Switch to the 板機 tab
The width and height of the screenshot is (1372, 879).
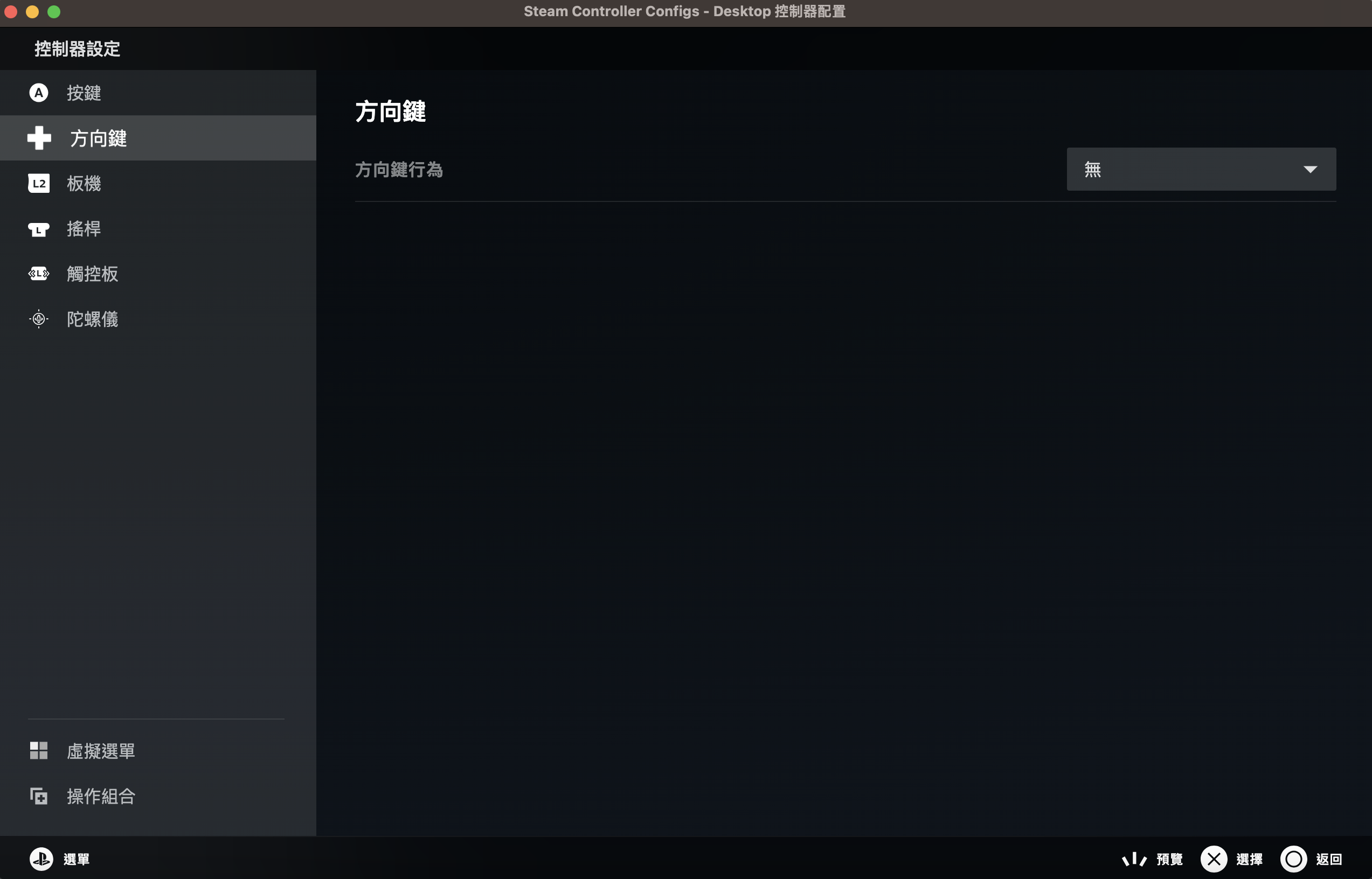coord(84,183)
